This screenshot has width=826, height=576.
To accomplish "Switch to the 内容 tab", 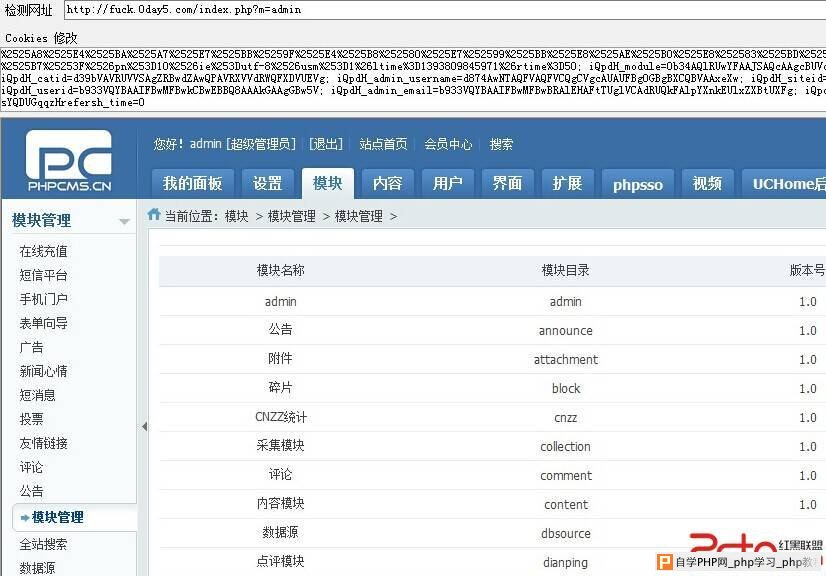I will (x=387, y=183).
